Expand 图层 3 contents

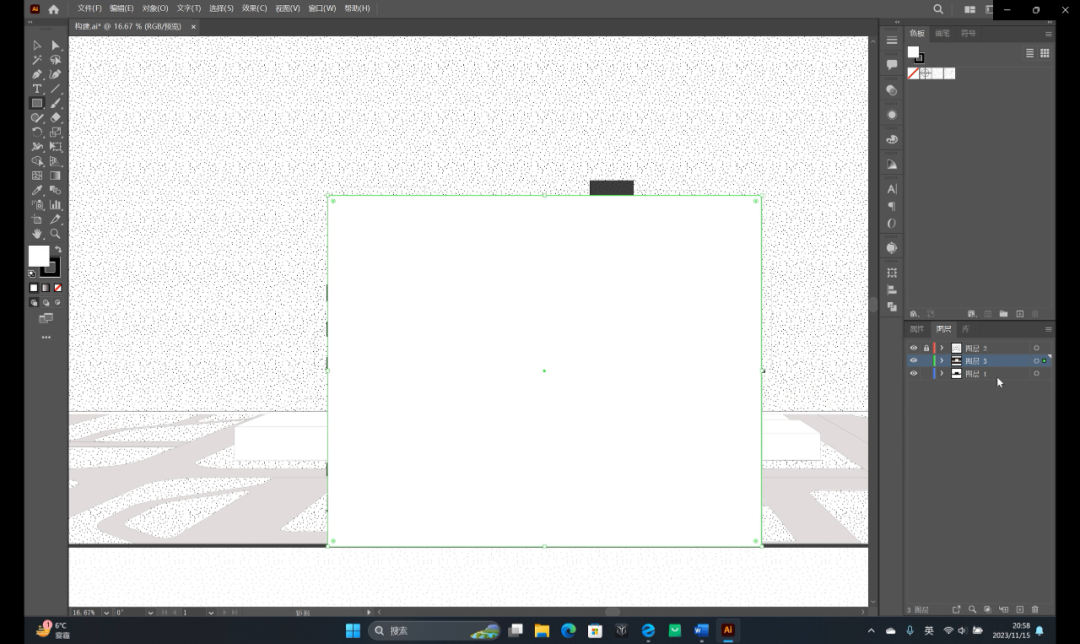(x=942, y=361)
